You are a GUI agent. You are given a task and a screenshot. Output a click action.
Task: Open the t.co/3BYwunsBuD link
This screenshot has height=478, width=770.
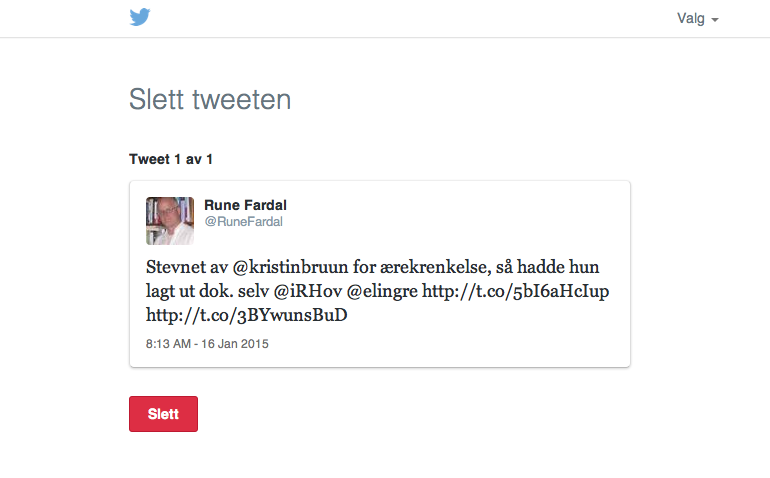tap(247, 315)
